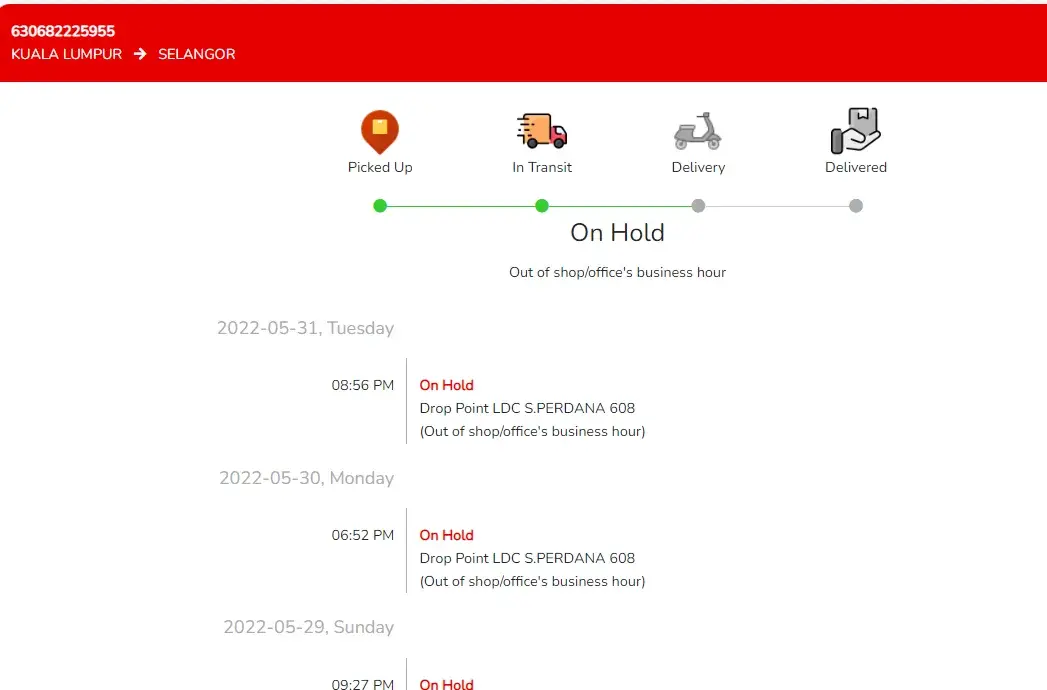Click the In Transit stage label
1047x690 pixels.
click(542, 168)
